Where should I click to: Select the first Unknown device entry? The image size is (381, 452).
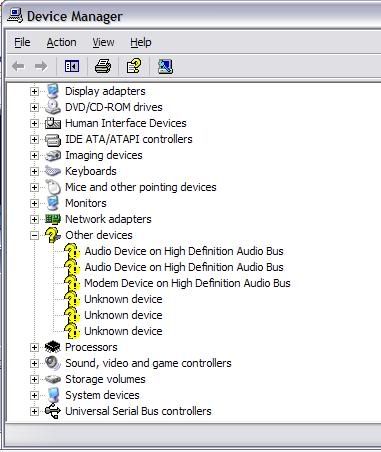[123, 299]
